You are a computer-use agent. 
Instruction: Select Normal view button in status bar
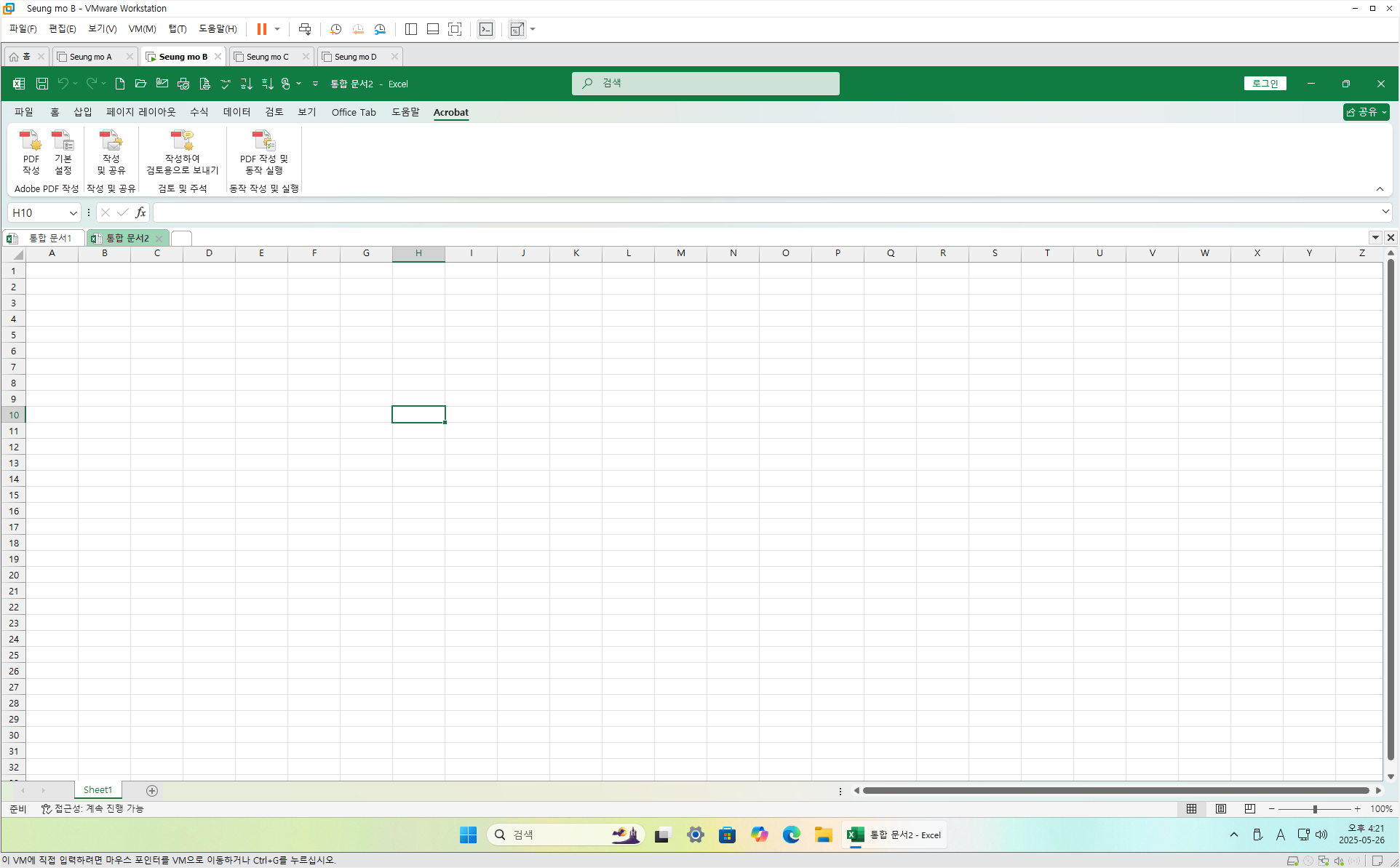coord(1191,808)
